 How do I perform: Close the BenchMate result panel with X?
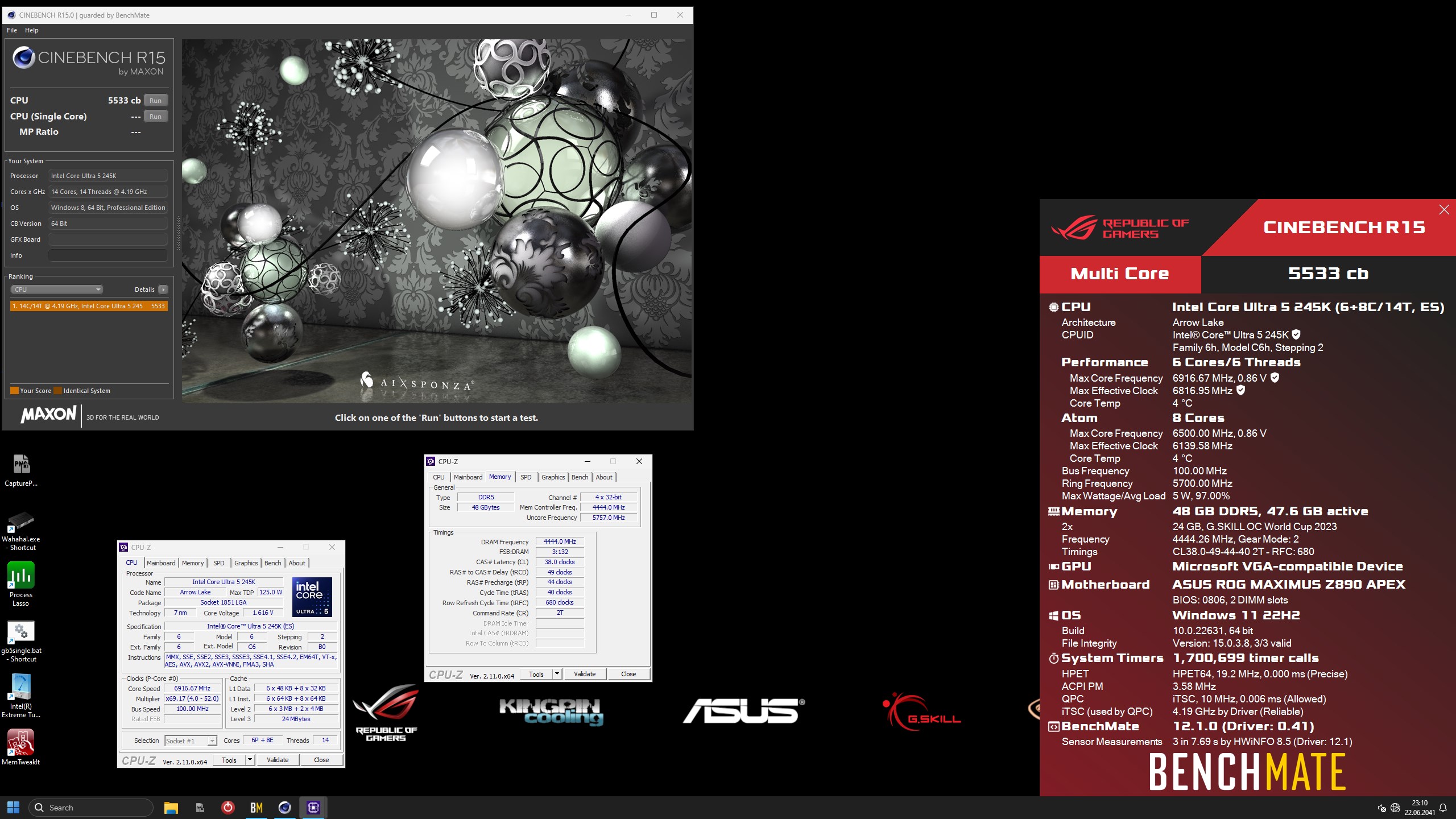(x=1444, y=210)
